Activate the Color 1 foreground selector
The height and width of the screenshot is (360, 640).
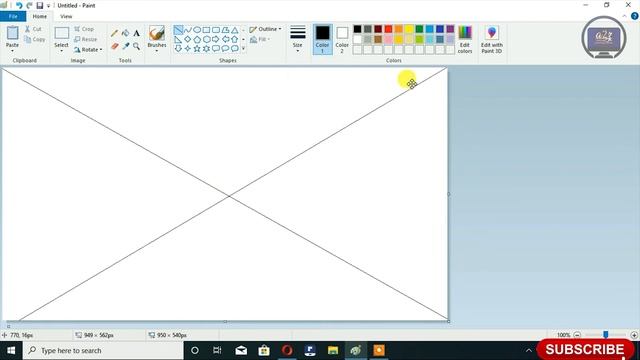[x=322, y=39]
